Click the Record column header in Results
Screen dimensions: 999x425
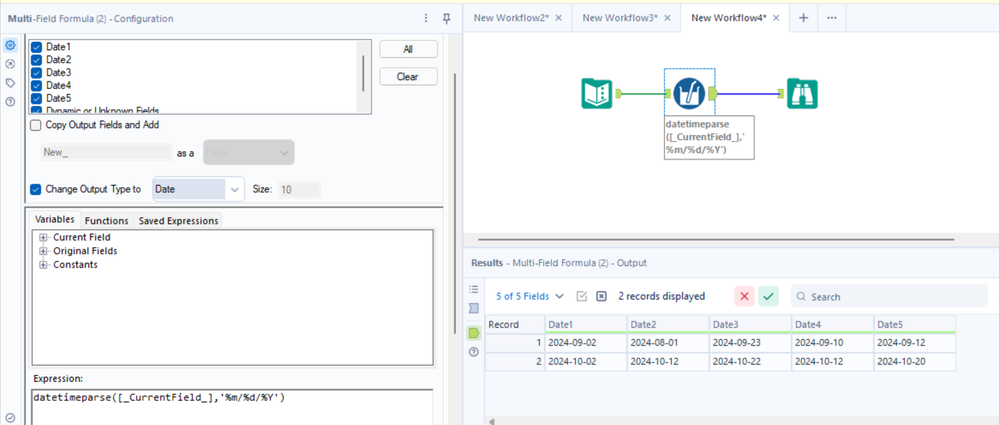(x=515, y=324)
